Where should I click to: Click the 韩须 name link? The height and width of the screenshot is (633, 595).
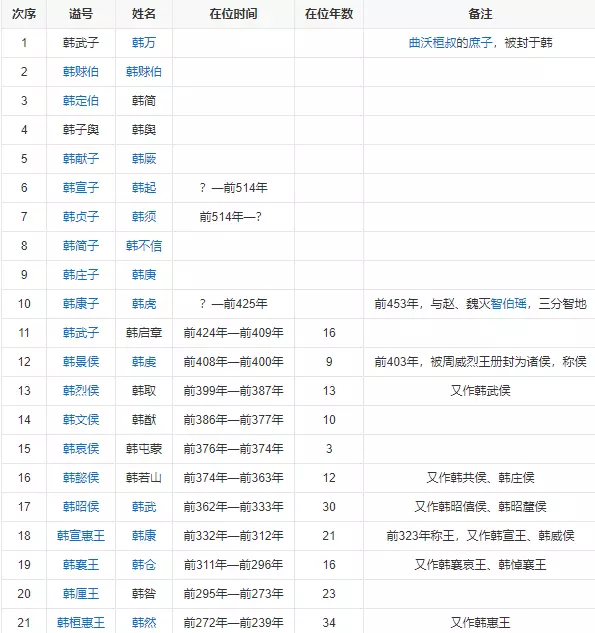(144, 217)
